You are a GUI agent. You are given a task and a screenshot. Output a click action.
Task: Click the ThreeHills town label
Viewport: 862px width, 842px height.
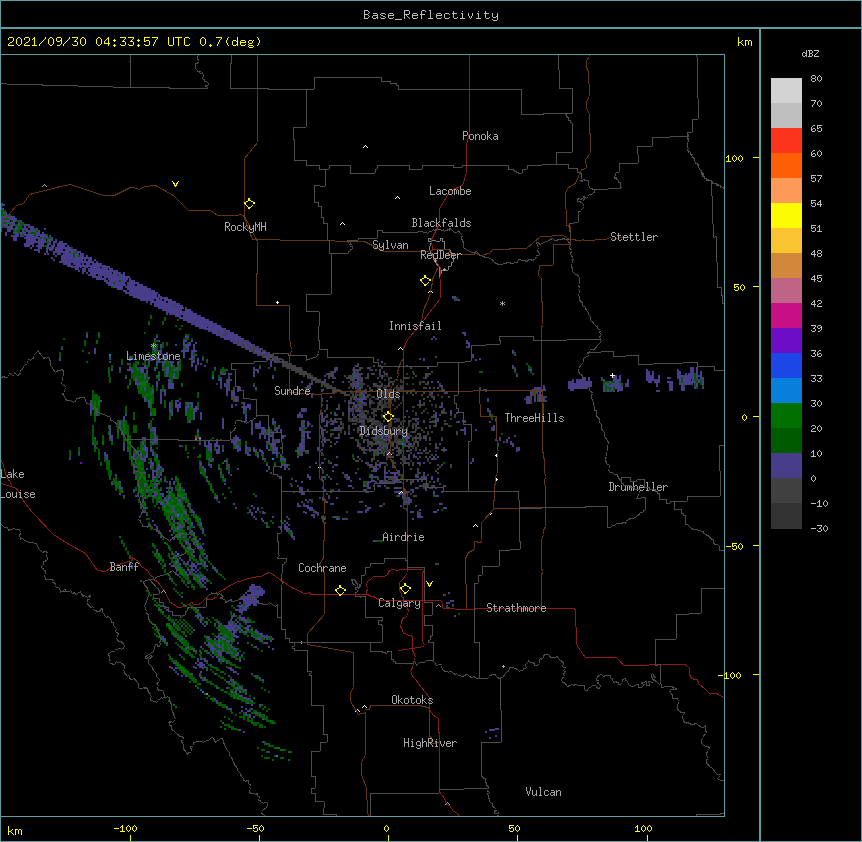click(x=534, y=418)
